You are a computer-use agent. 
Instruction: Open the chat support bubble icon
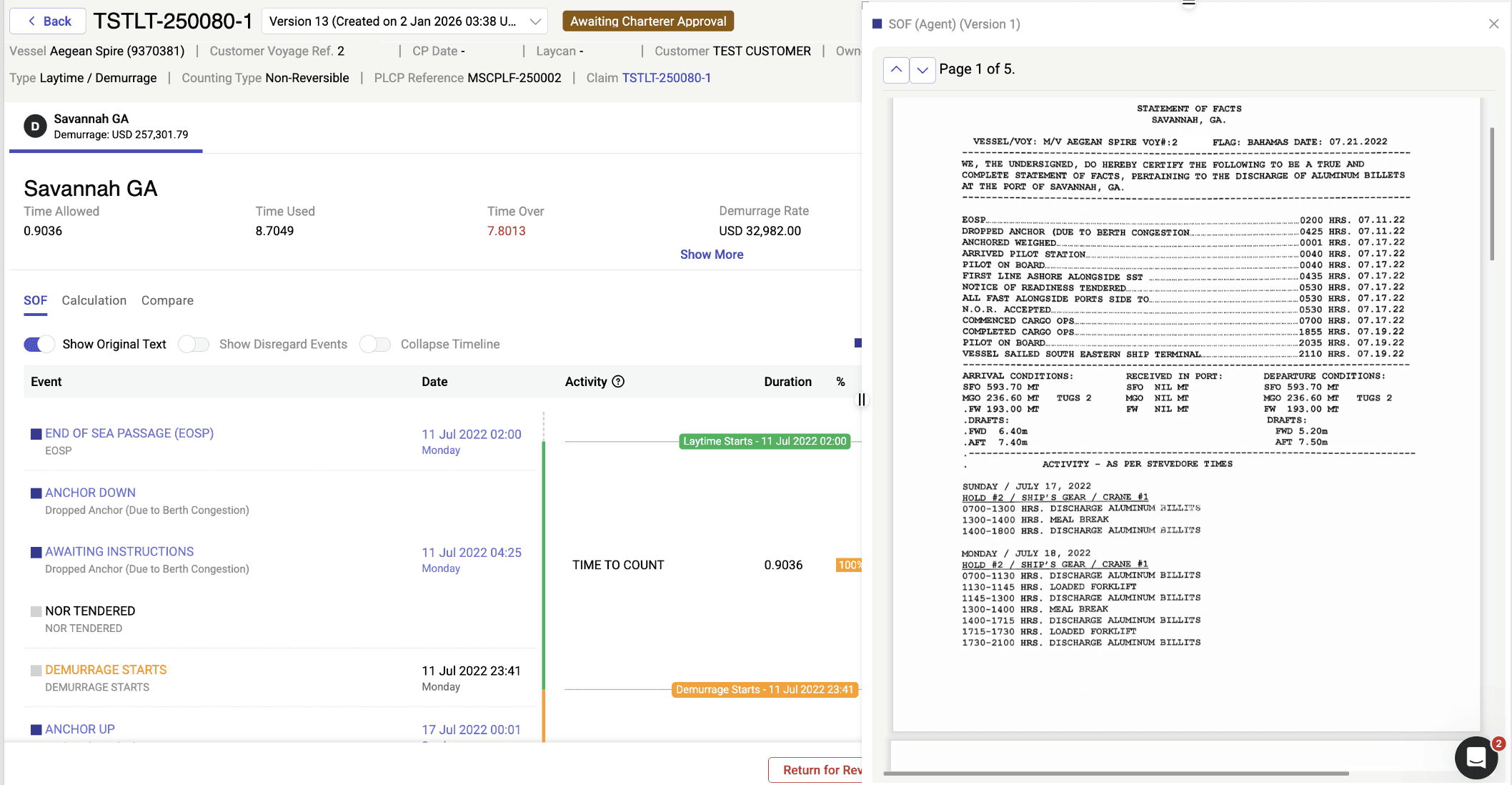[x=1476, y=757]
